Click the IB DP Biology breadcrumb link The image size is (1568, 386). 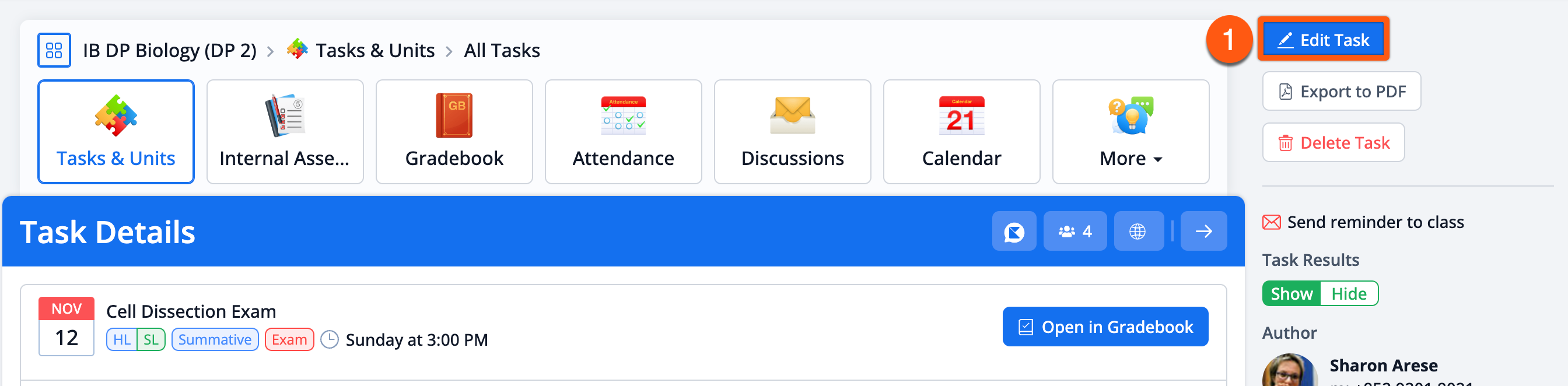pyautogui.click(x=169, y=51)
